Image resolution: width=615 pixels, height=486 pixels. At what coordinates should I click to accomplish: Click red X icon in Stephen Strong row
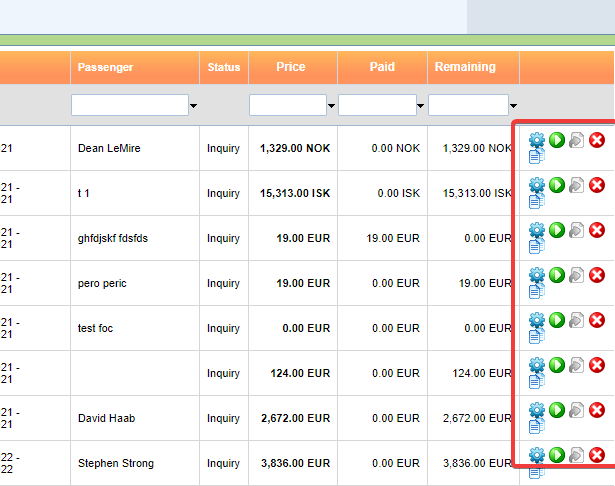pyautogui.click(x=597, y=455)
